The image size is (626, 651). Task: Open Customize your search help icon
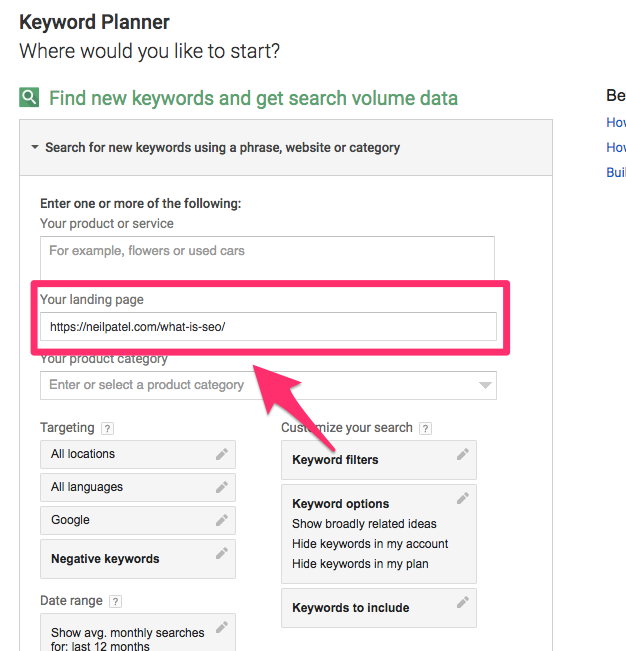coord(426,429)
